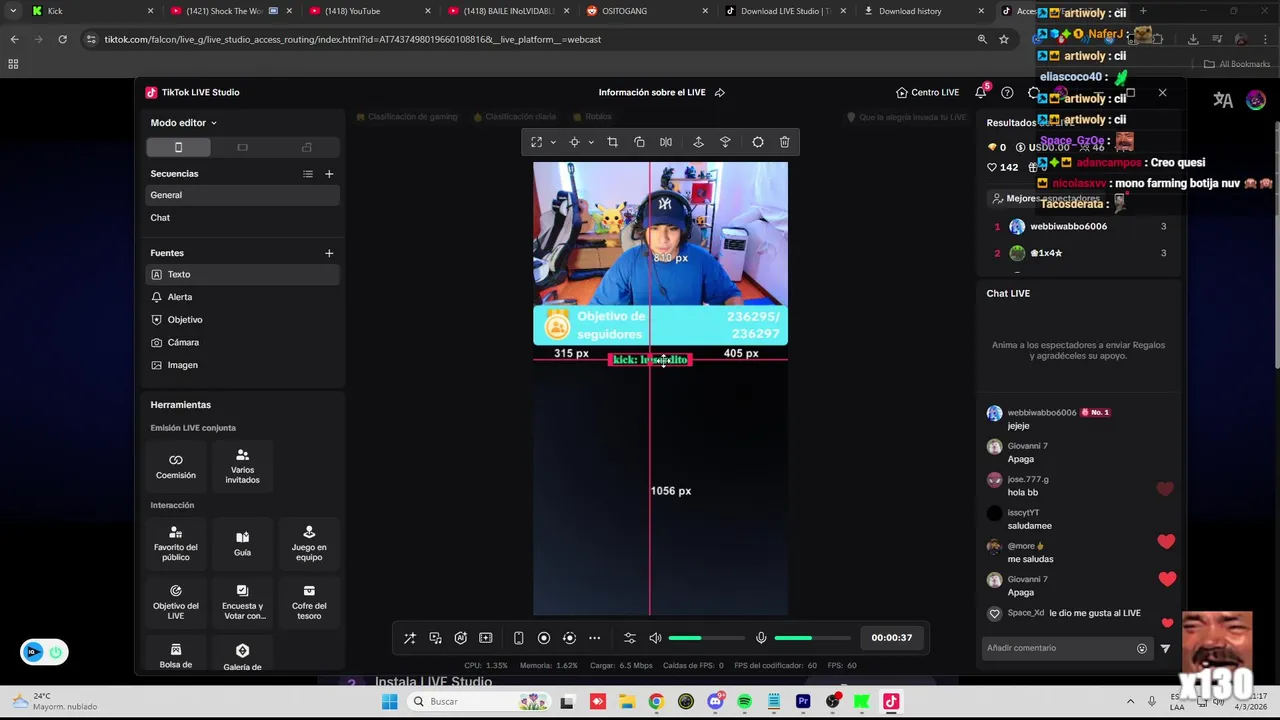
Task: Open the alignment options dropdown arrow
Action: pos(591,142)
